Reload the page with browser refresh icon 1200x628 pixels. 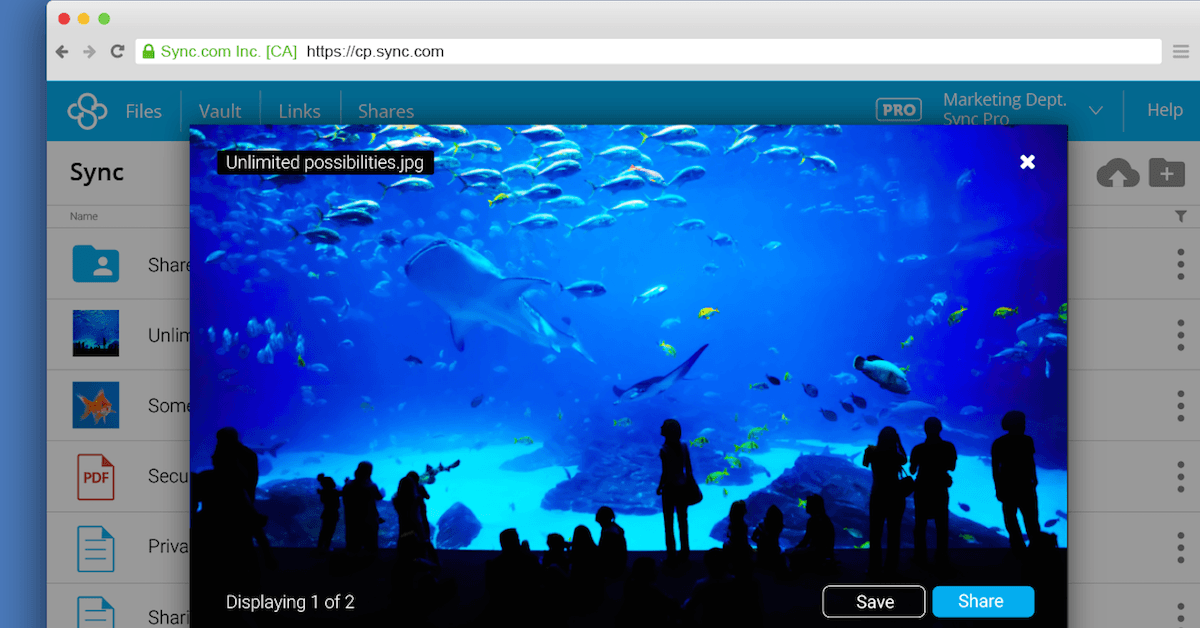(117, 51)
